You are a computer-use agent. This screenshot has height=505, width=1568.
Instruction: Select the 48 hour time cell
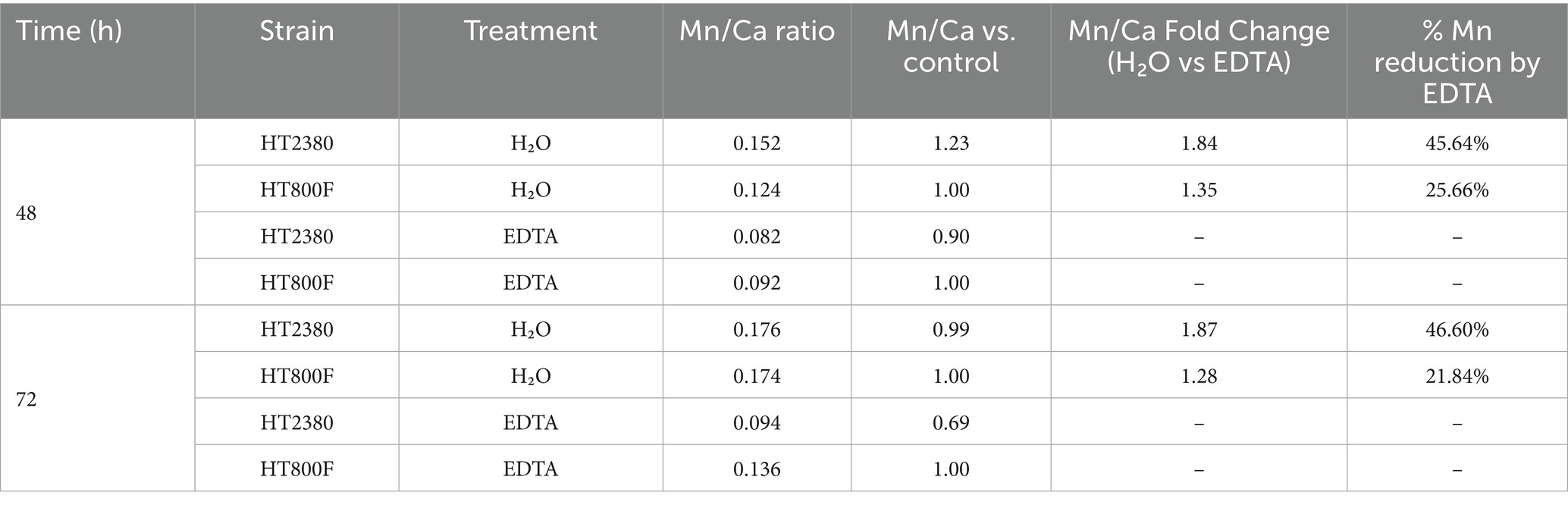point(27,214)
